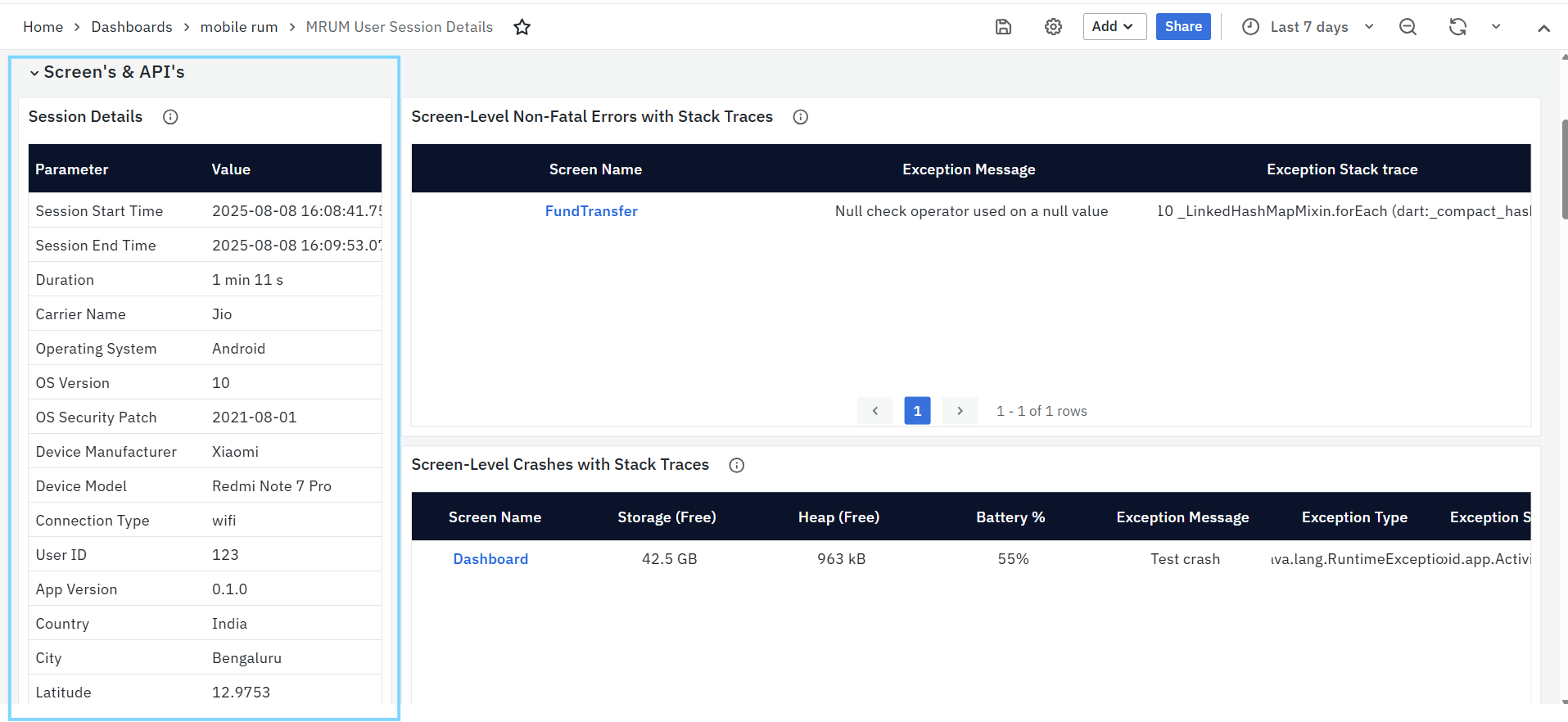Open the Last 7 days time picker
The image size is (1568, 722).
coord(1308,27)
